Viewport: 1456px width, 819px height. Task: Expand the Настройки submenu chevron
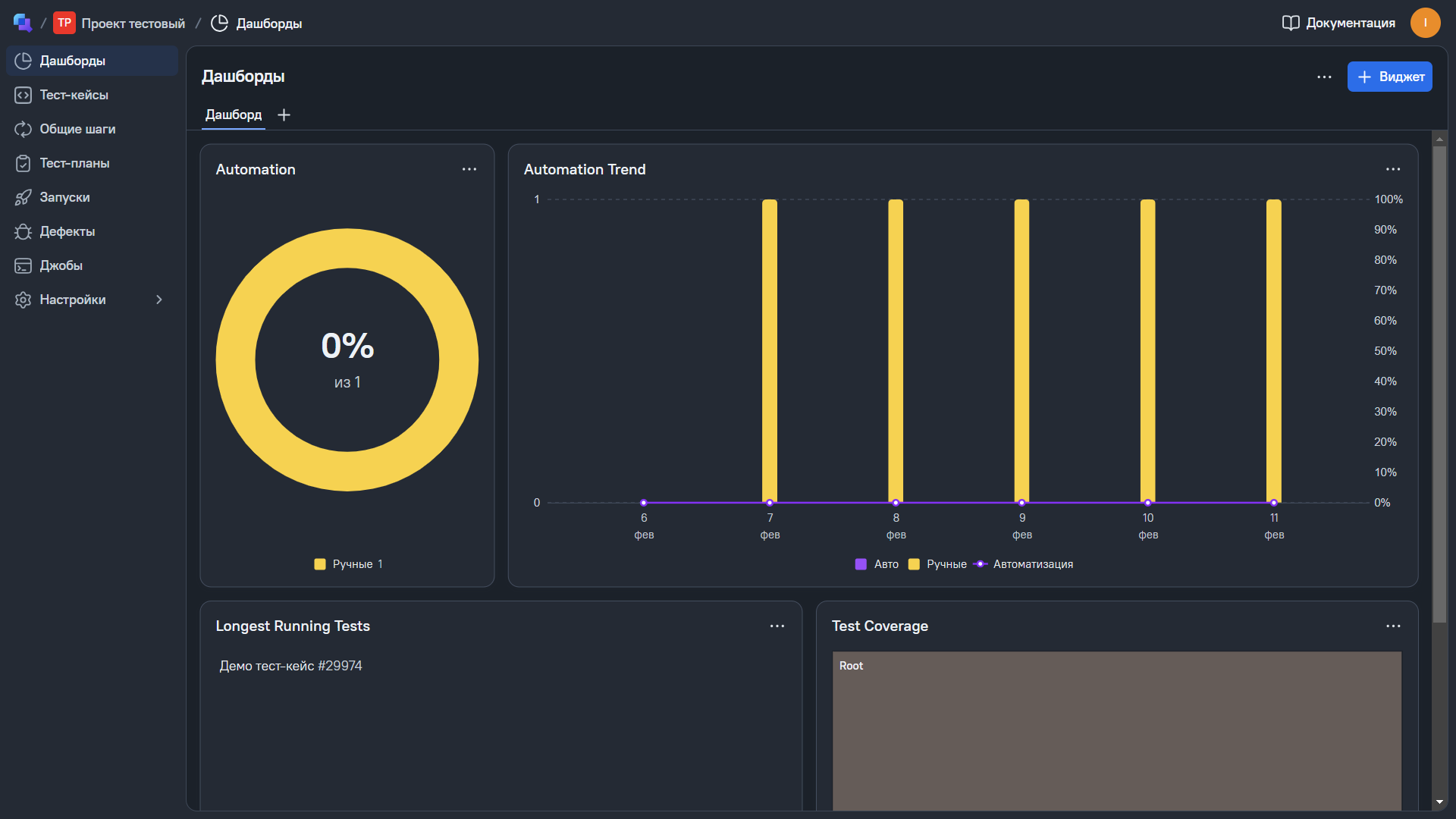(x=159, y=300)
